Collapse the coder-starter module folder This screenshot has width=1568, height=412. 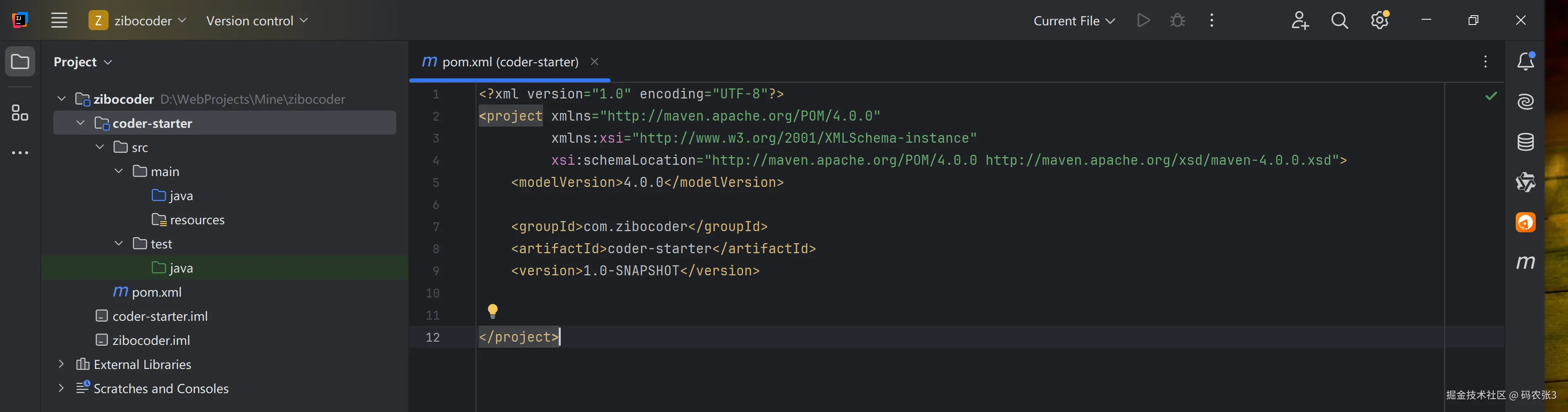[80, 123]
